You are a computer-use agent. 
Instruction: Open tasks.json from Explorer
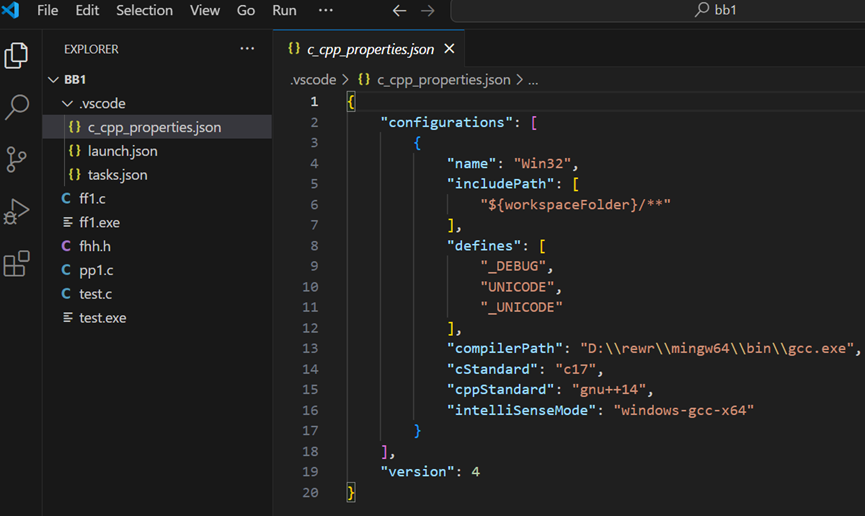157,174
